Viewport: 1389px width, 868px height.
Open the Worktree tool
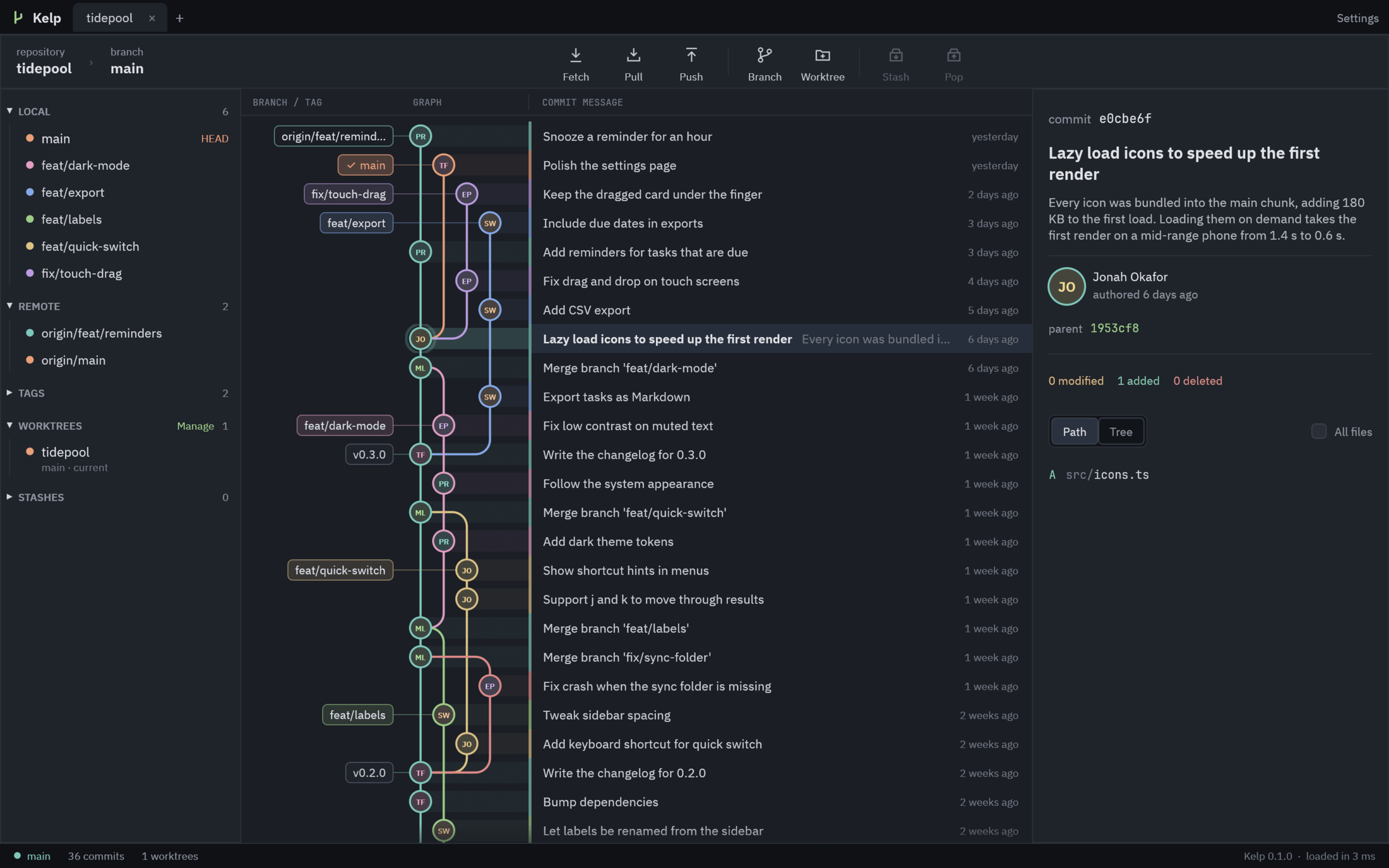tap(822, 64)
